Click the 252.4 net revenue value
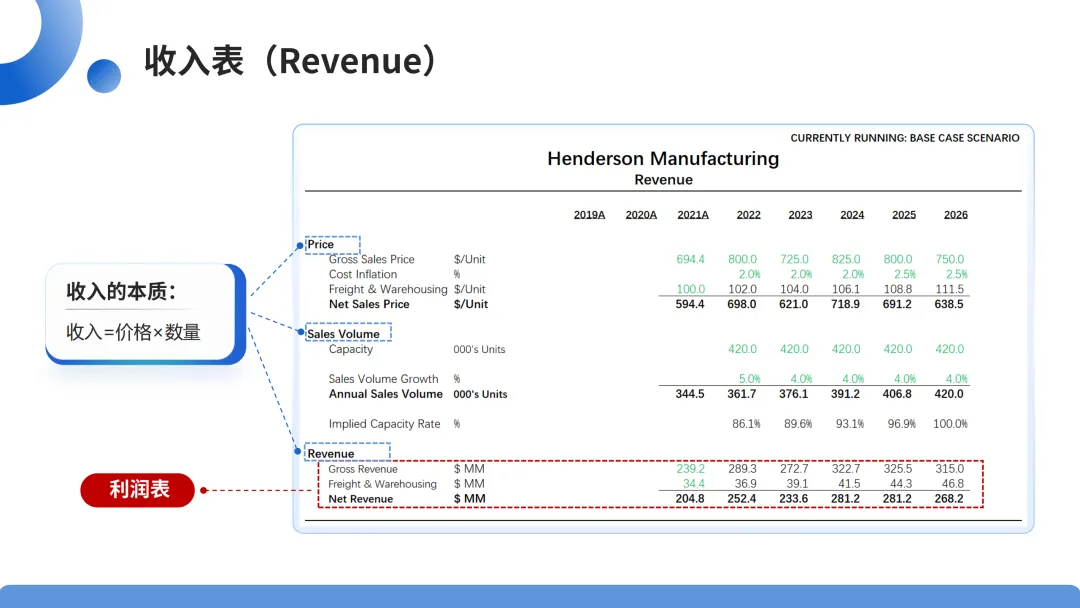 coord(741,499)
